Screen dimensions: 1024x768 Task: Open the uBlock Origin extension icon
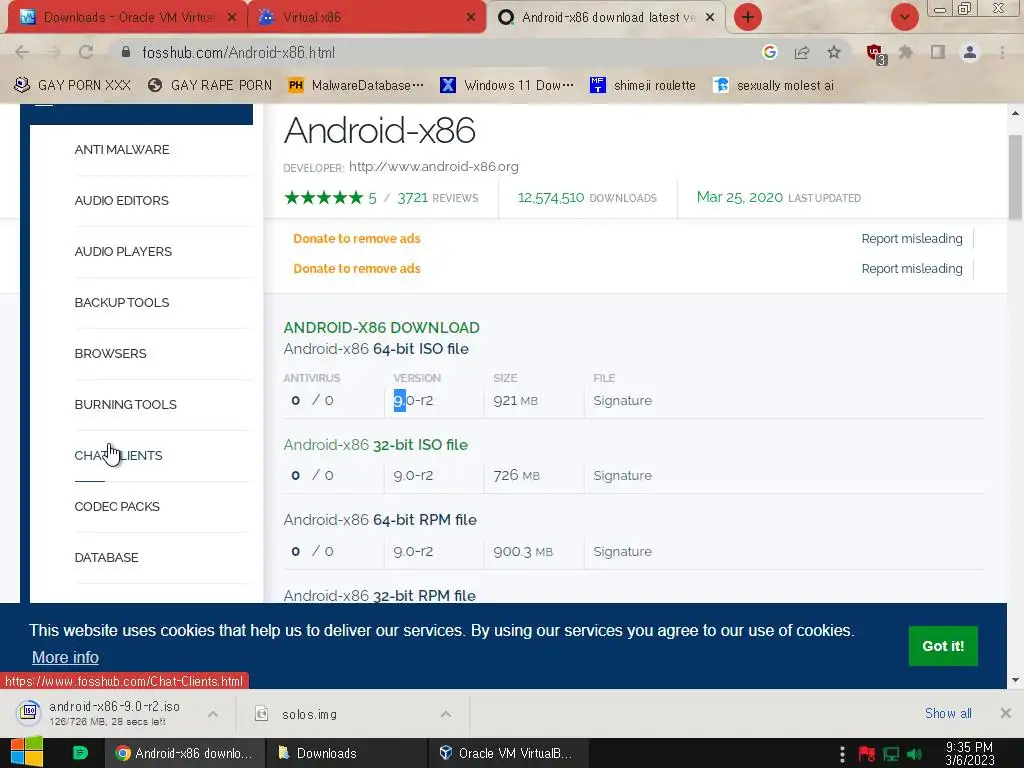[x=875, y=54]
